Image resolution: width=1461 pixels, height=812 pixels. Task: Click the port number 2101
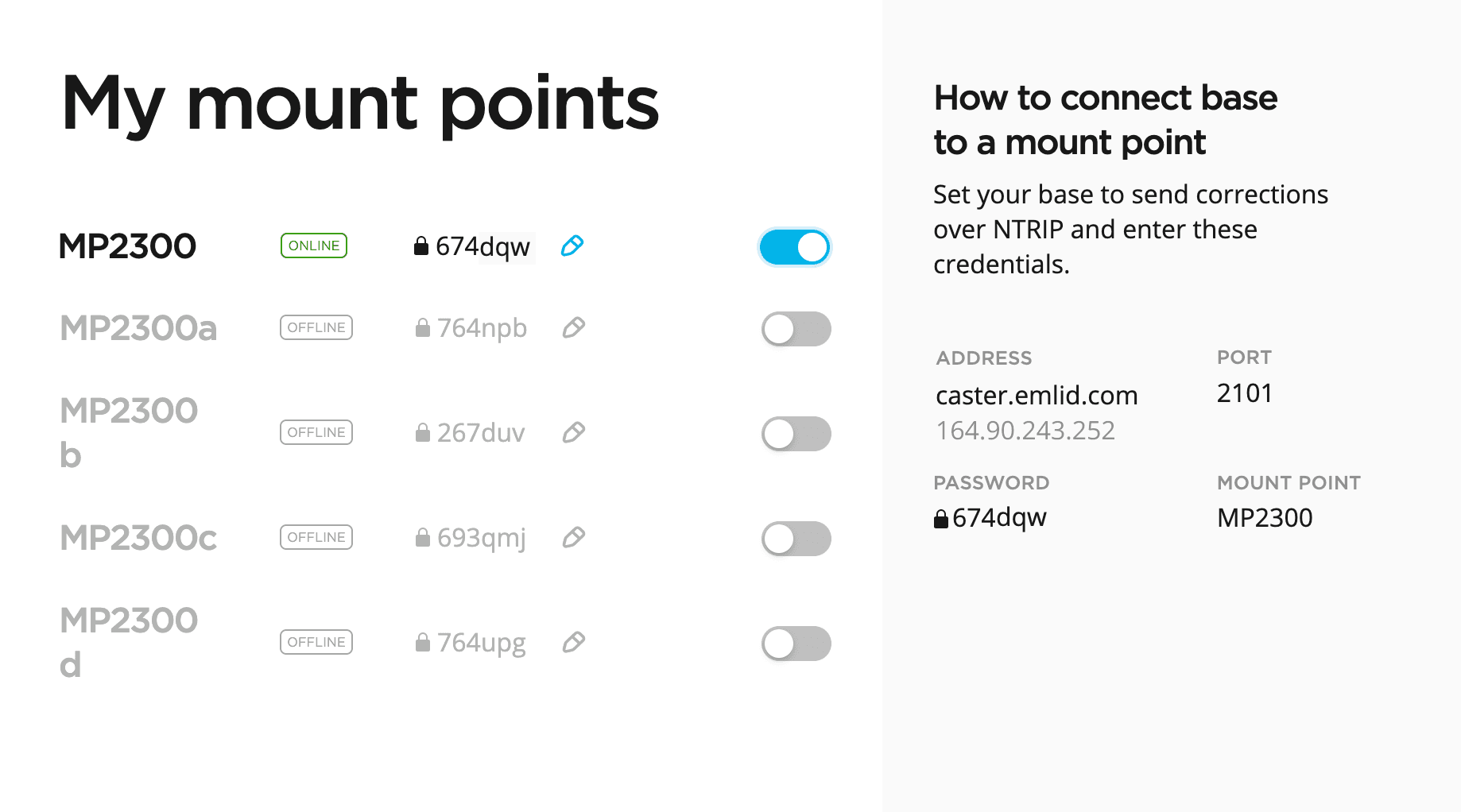1245,393
